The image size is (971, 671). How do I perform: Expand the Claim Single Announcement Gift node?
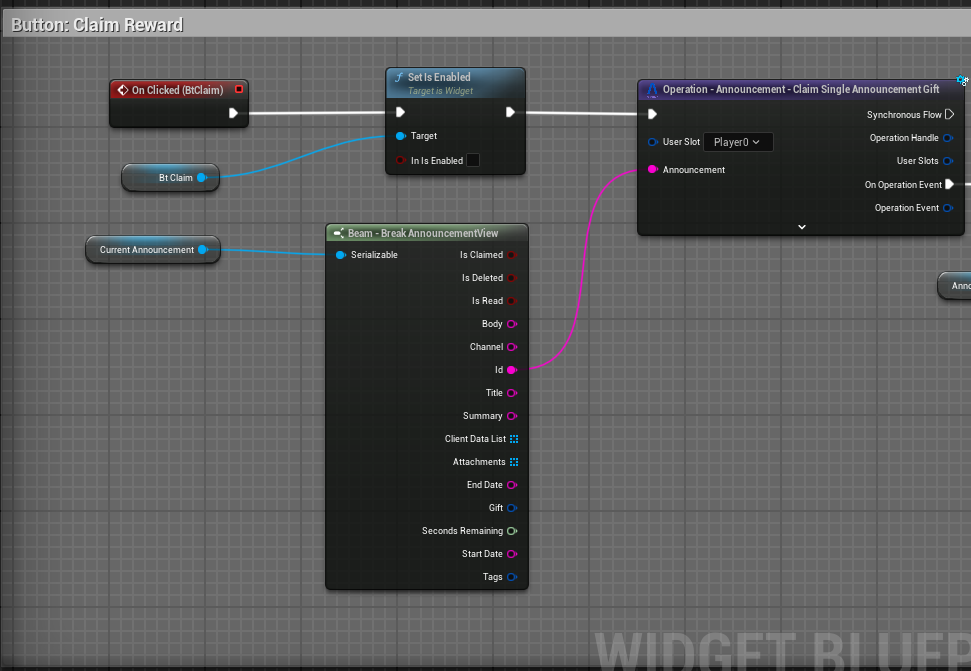(x=802, y=227)
